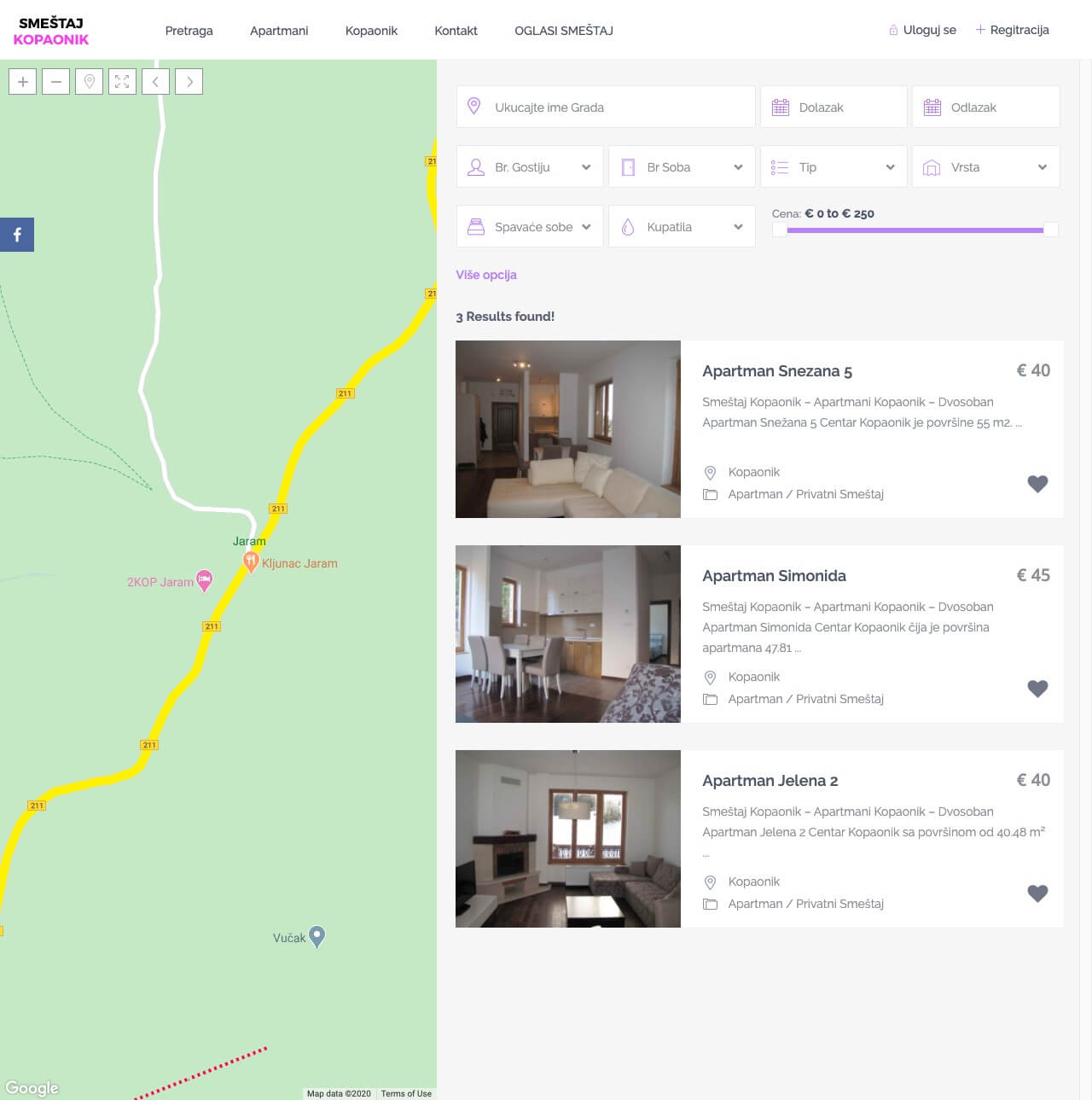Toggle the heart on Apartman Simonida

(x=1037, y=689)
